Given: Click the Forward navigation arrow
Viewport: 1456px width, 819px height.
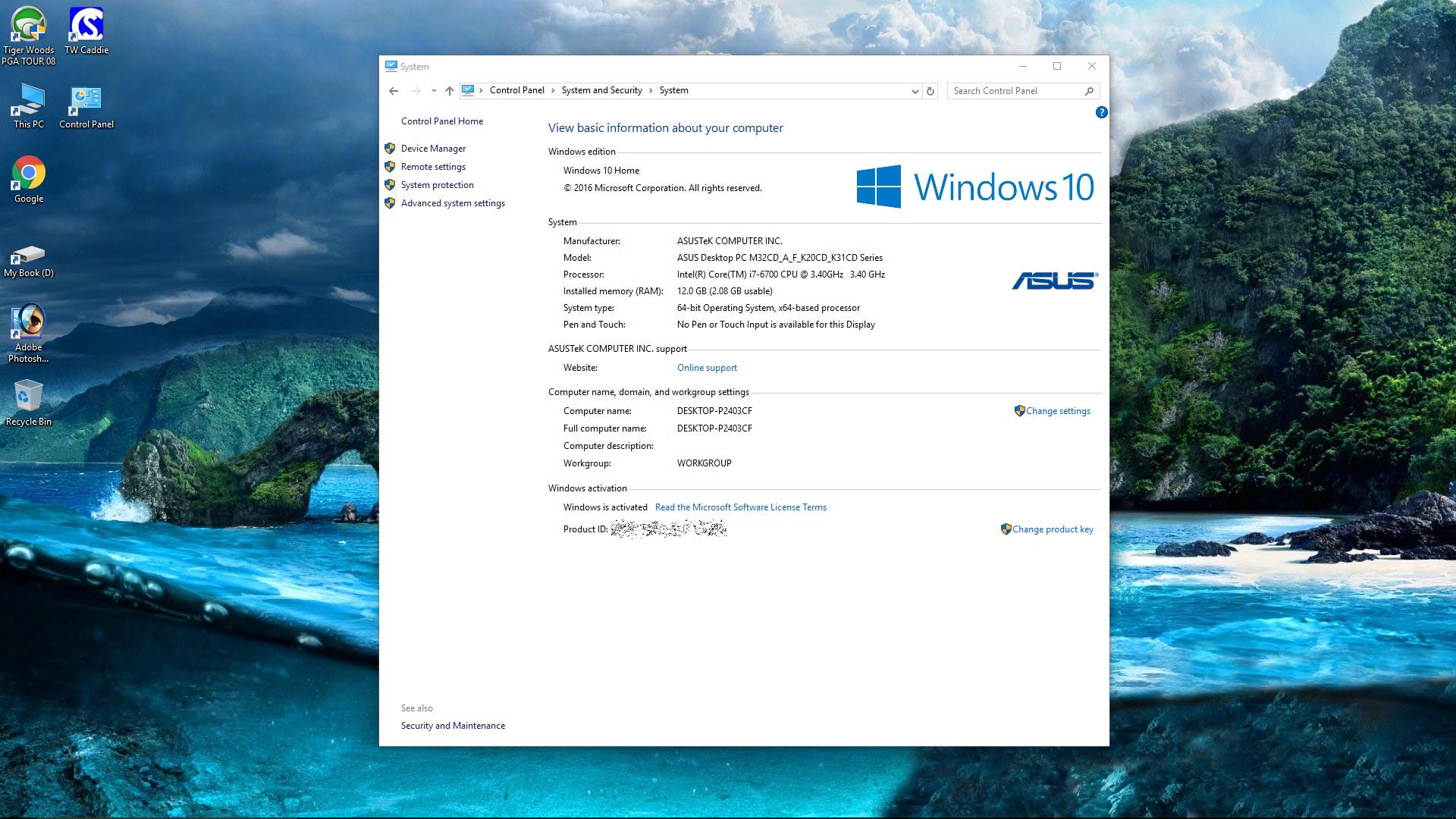Looking at the screenshot, I should [416, 91].
